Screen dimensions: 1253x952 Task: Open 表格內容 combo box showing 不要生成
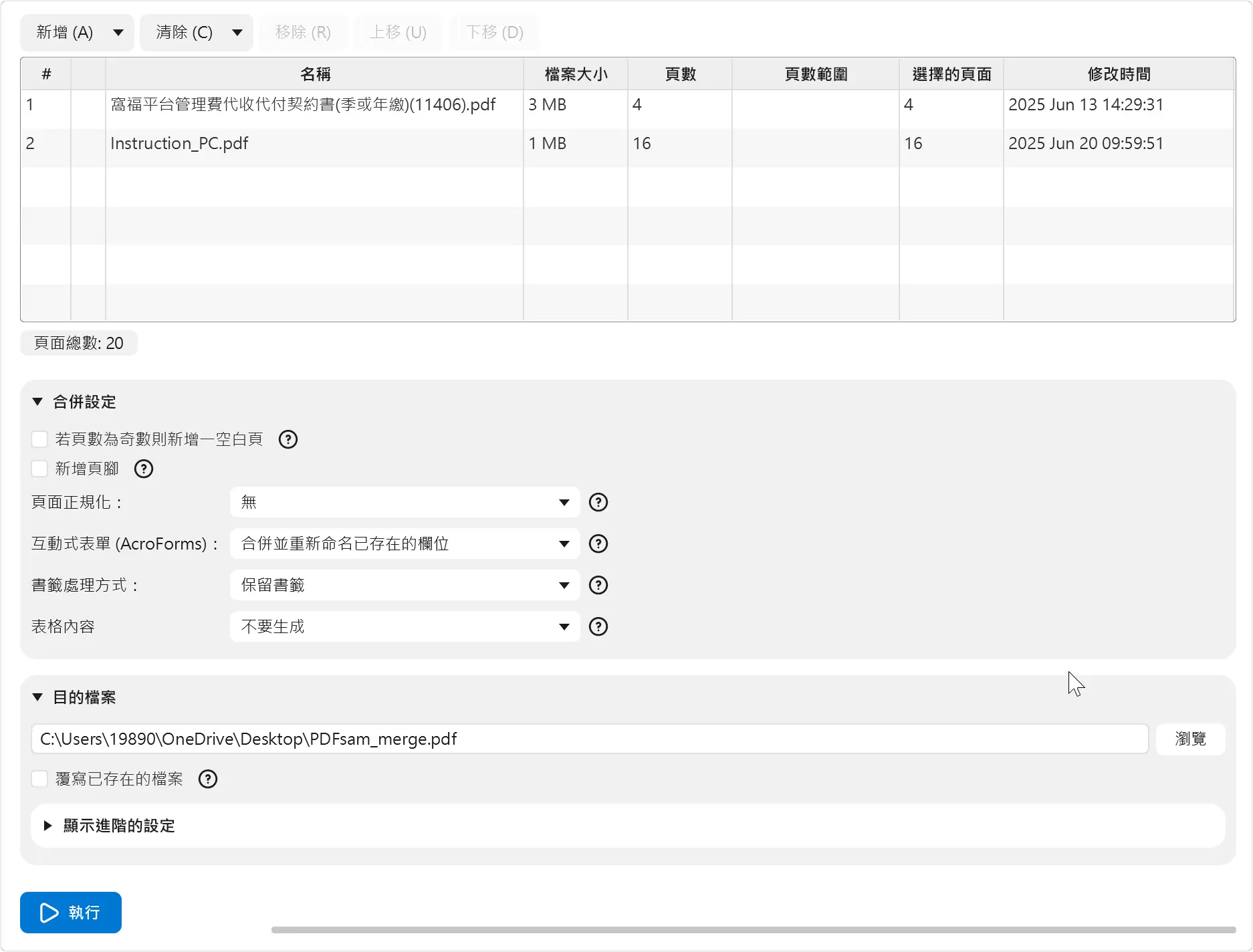click(x=405, y=626)
